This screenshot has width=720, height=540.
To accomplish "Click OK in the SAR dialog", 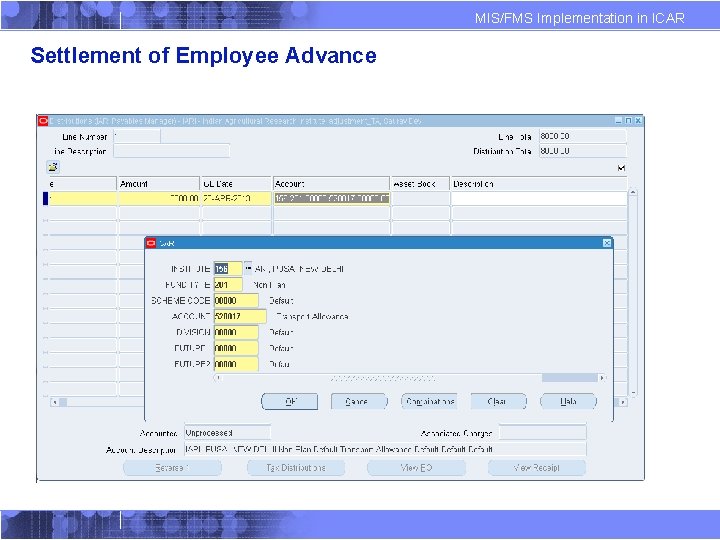I will click(x=290, y=401).
